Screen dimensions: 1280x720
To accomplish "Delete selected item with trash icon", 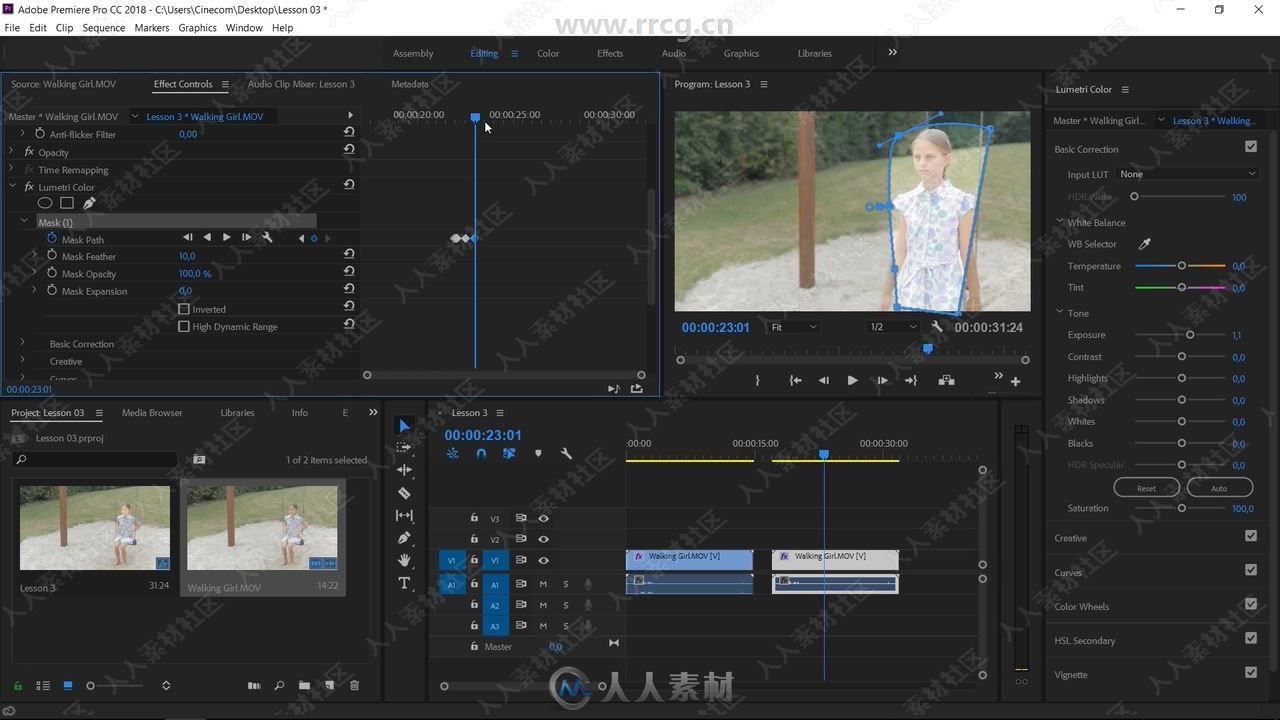I will coord(354,686).
